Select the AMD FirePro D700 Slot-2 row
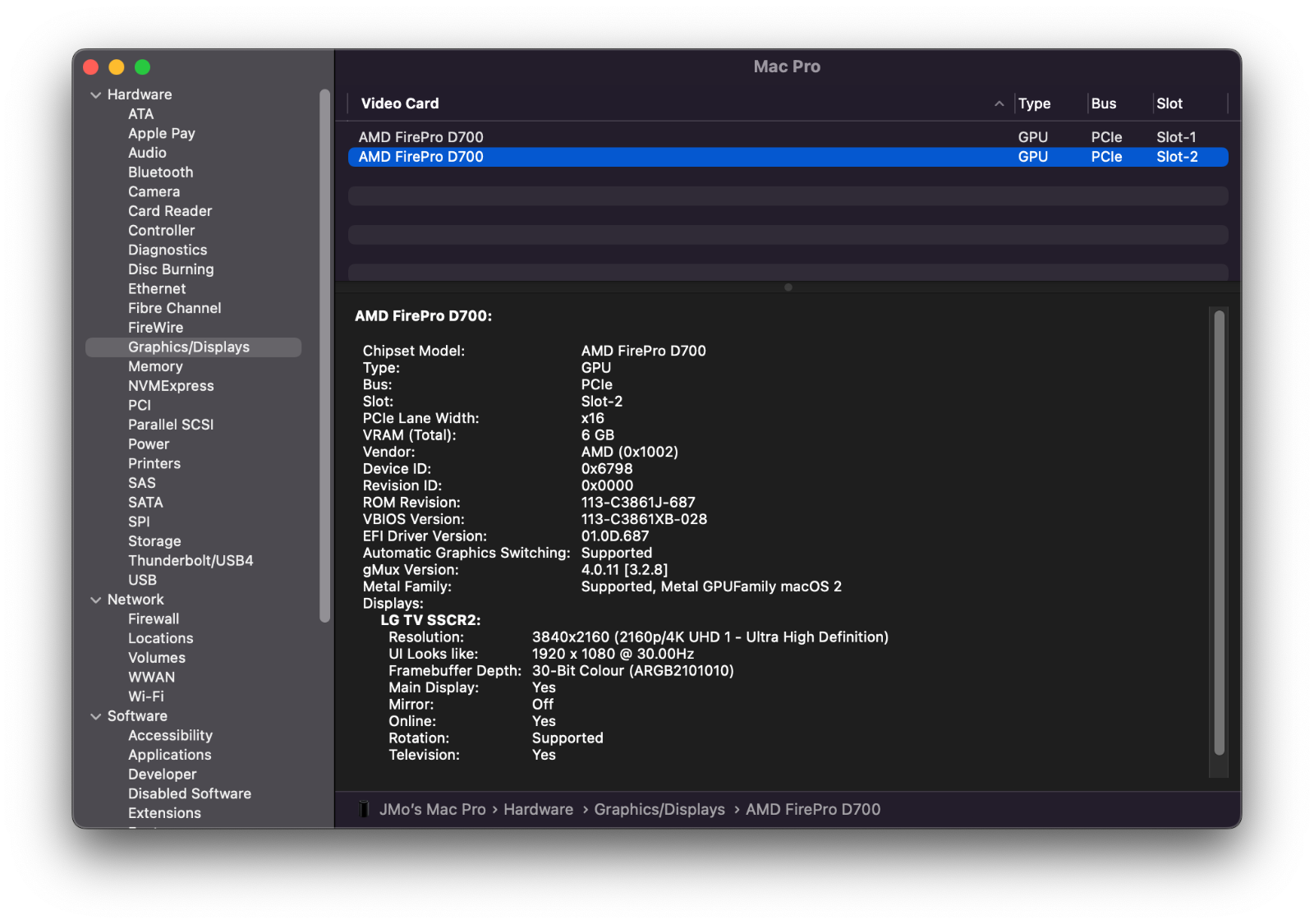The height and width of the screenshot is (924, 1314). pos(788,157)
